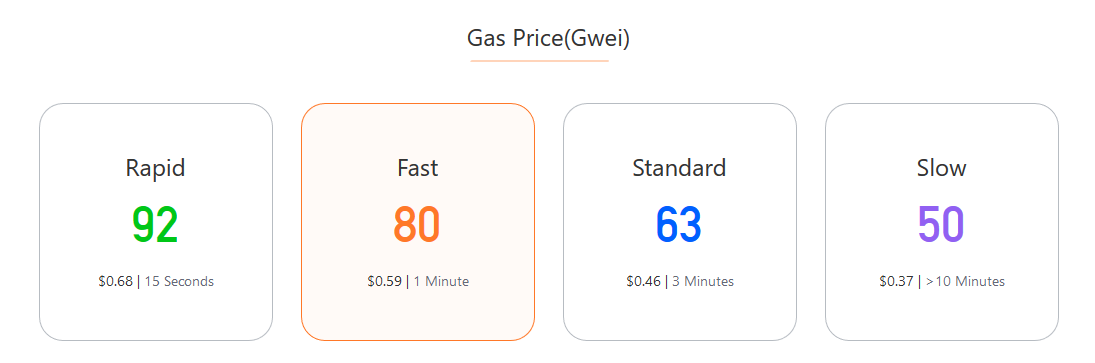Click the $0.59 Fast cost
Image resolution: width=1095 pixels, height=363 pixels.
tap(384, 281)
